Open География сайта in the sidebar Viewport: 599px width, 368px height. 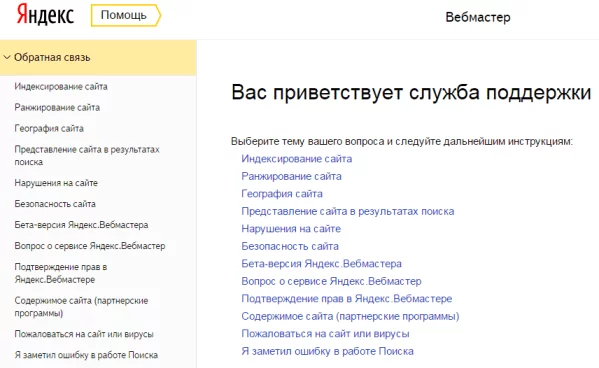click(x=49, y=128)
